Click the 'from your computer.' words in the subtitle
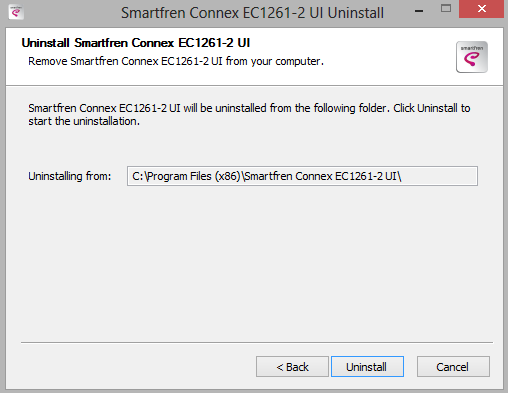 click(275, 61)
